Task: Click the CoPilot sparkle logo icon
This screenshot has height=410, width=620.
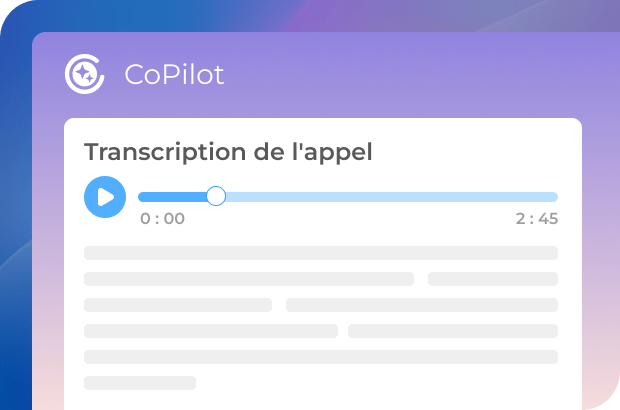Action: tap(85, 73)
